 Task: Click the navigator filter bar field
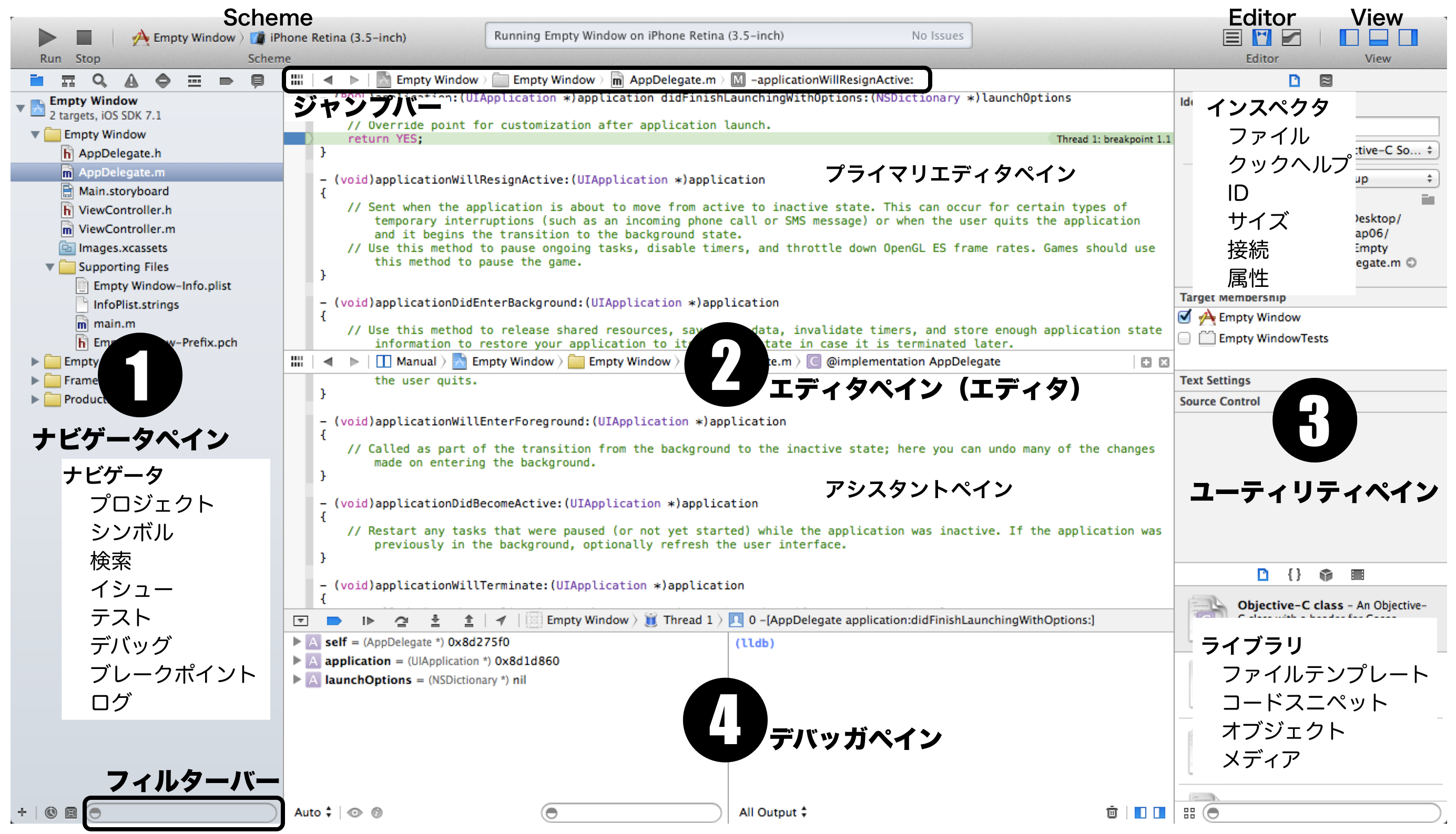(x=184, y=812)
